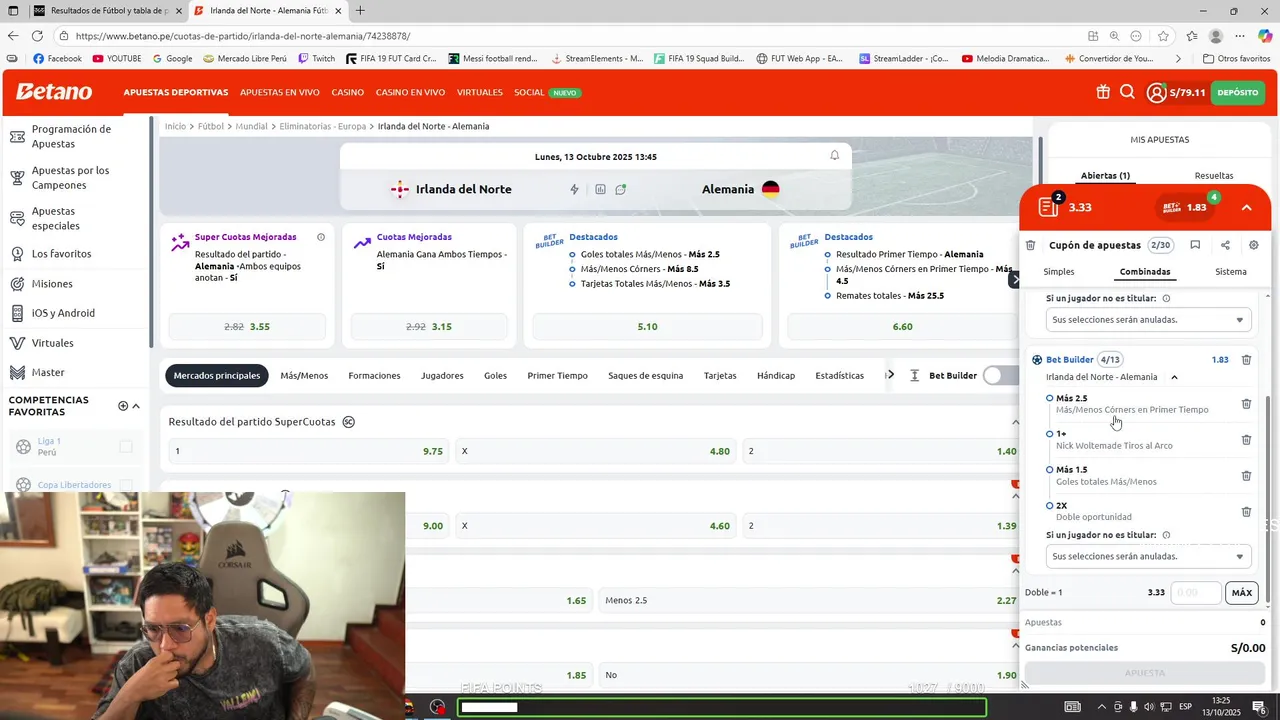Open the Twitch bookmark
This screenshot has width=1280, height=720.
[317, 59]
